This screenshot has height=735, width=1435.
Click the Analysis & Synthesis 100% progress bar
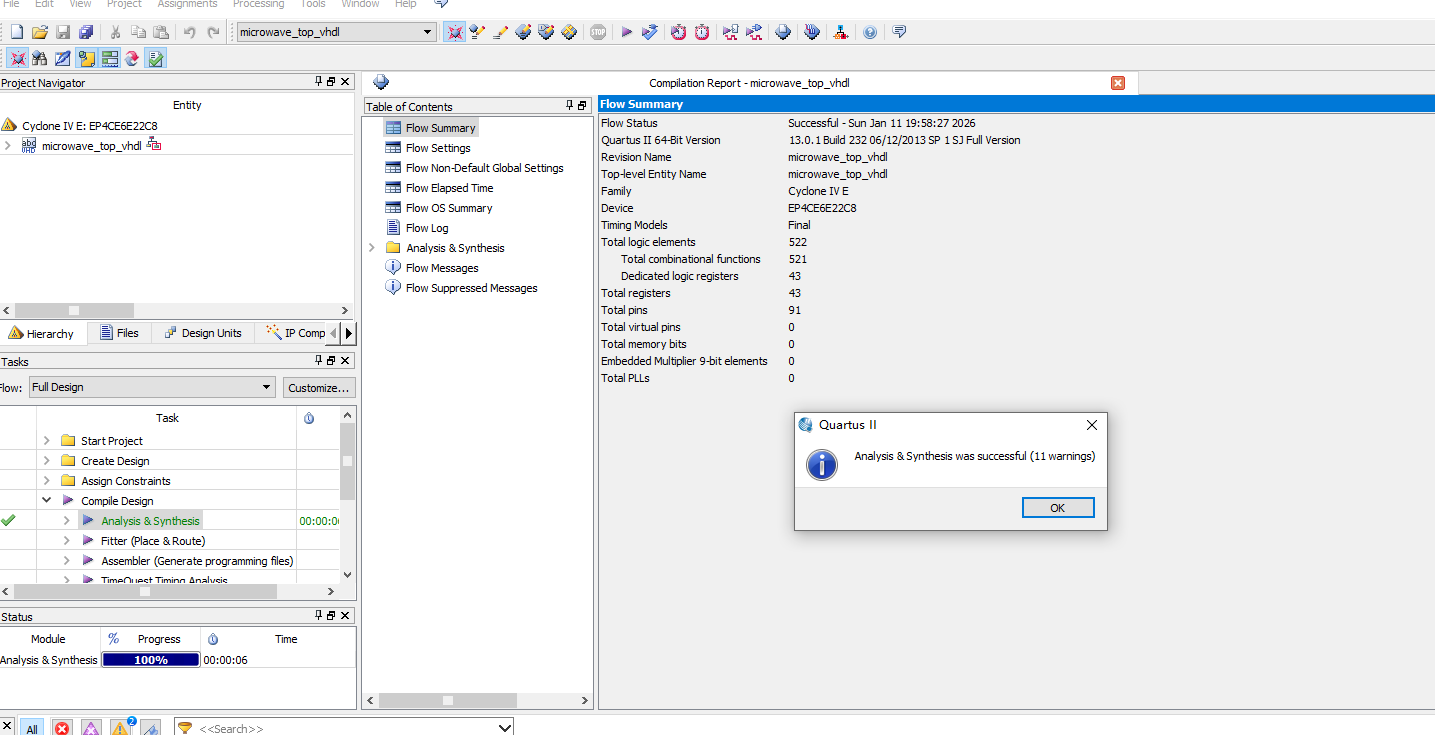pos(150,660)
